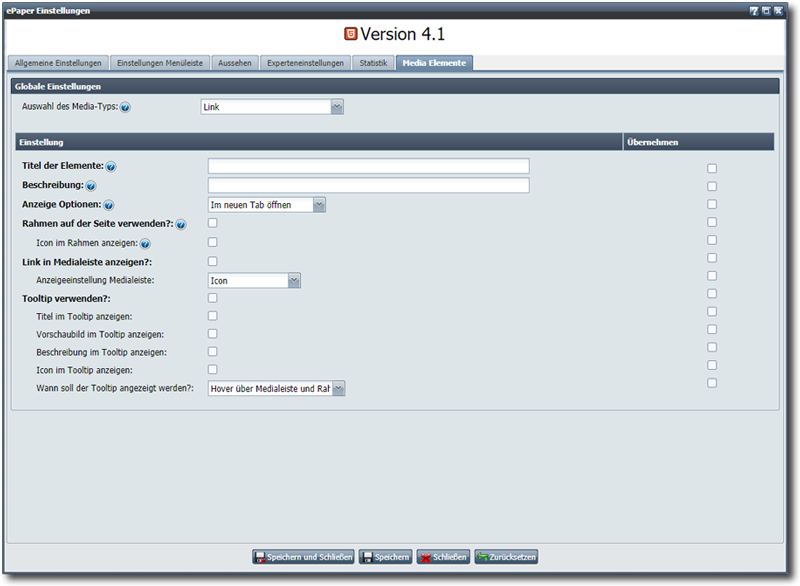Screen dimensions: 800x586
Task: Click into Beschreibung text field
Action: 368,185
